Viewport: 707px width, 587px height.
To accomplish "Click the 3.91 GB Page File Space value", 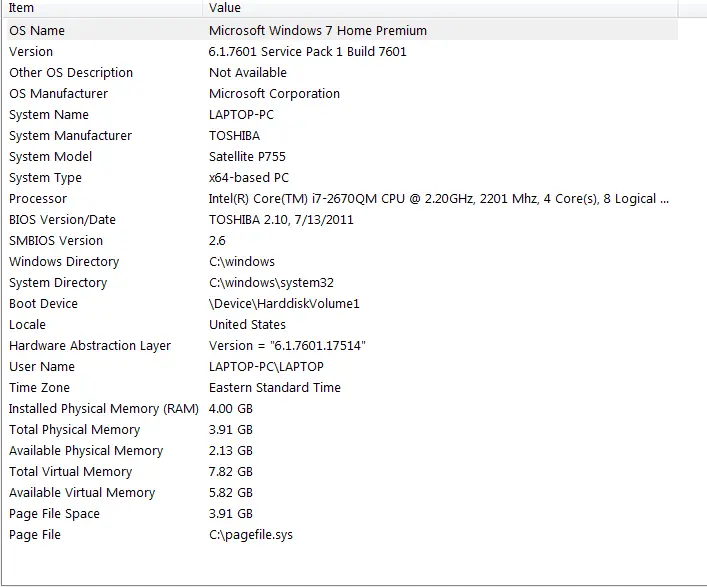I will pos(230,514).
